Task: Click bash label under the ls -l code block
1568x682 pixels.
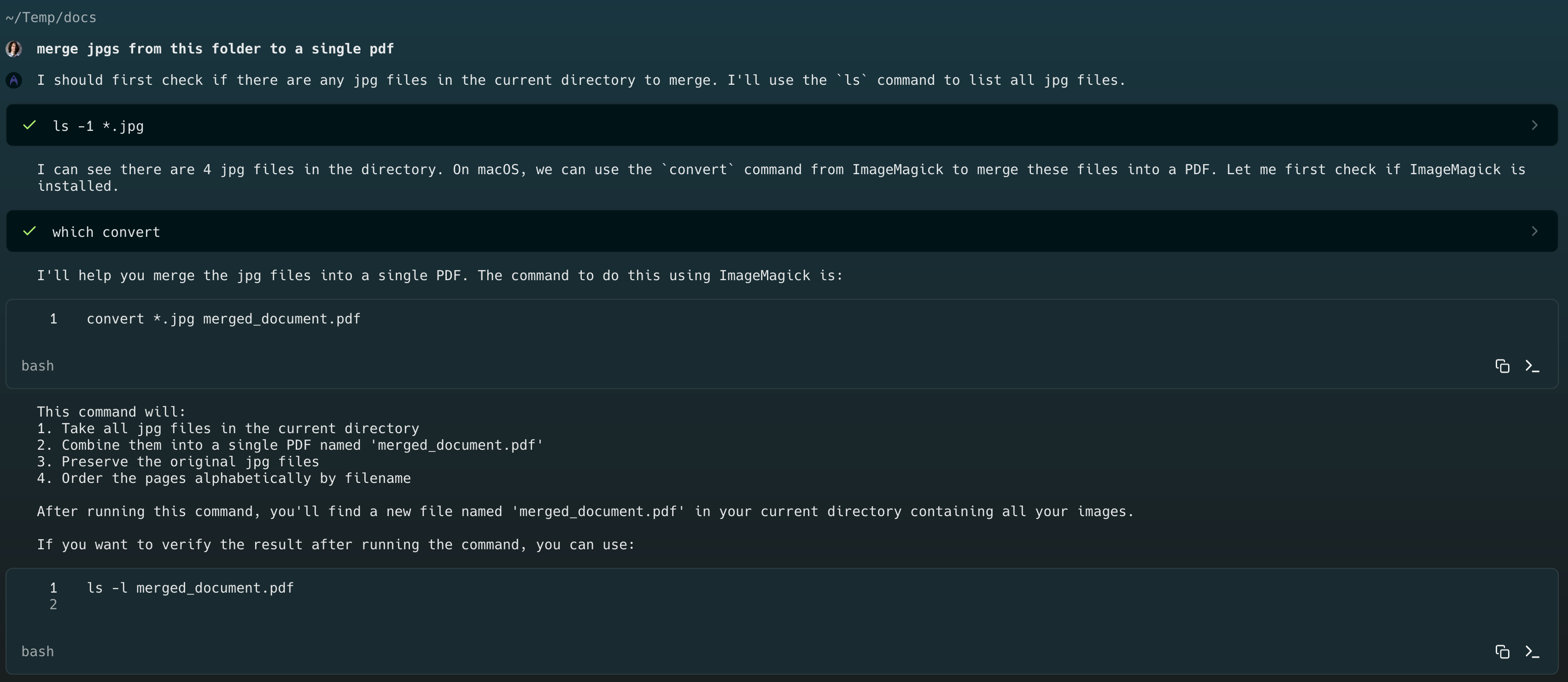Action: tap(38, 652)
